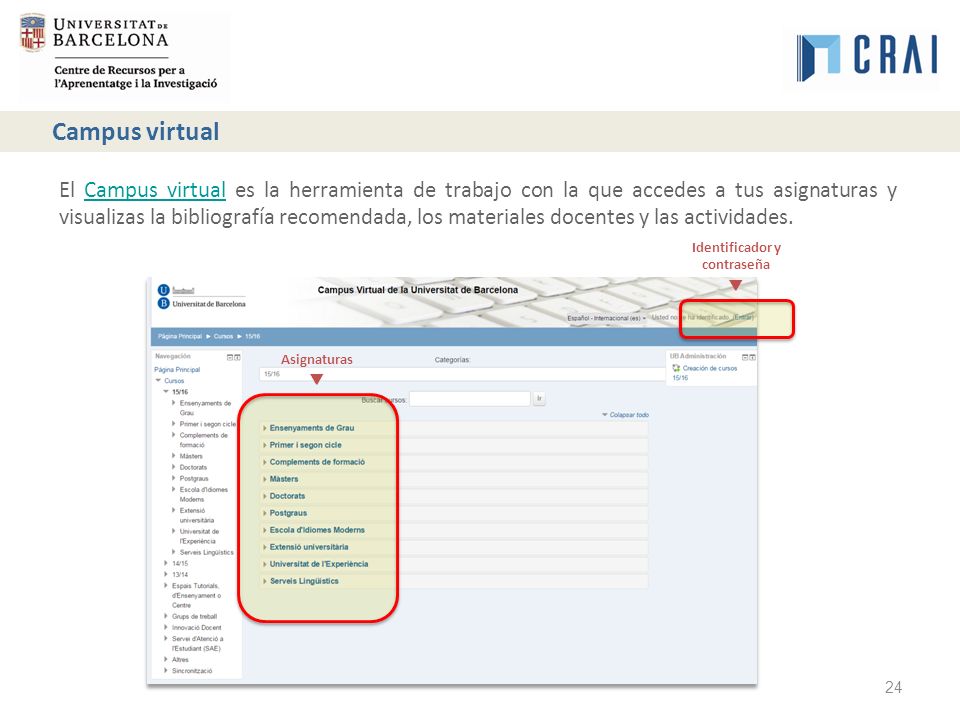
Task: Click the Ir search button
Action: [x=539, y=399]
